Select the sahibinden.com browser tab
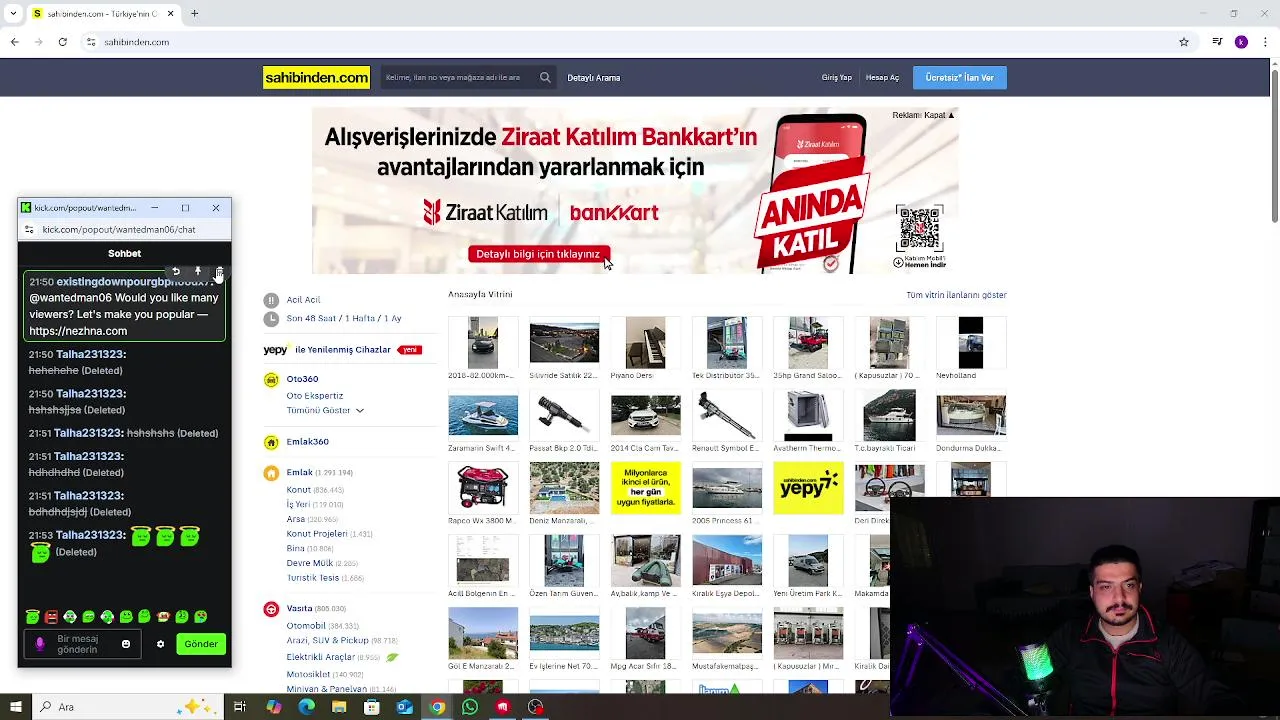The image size is (1280, 720). point(103,14)
